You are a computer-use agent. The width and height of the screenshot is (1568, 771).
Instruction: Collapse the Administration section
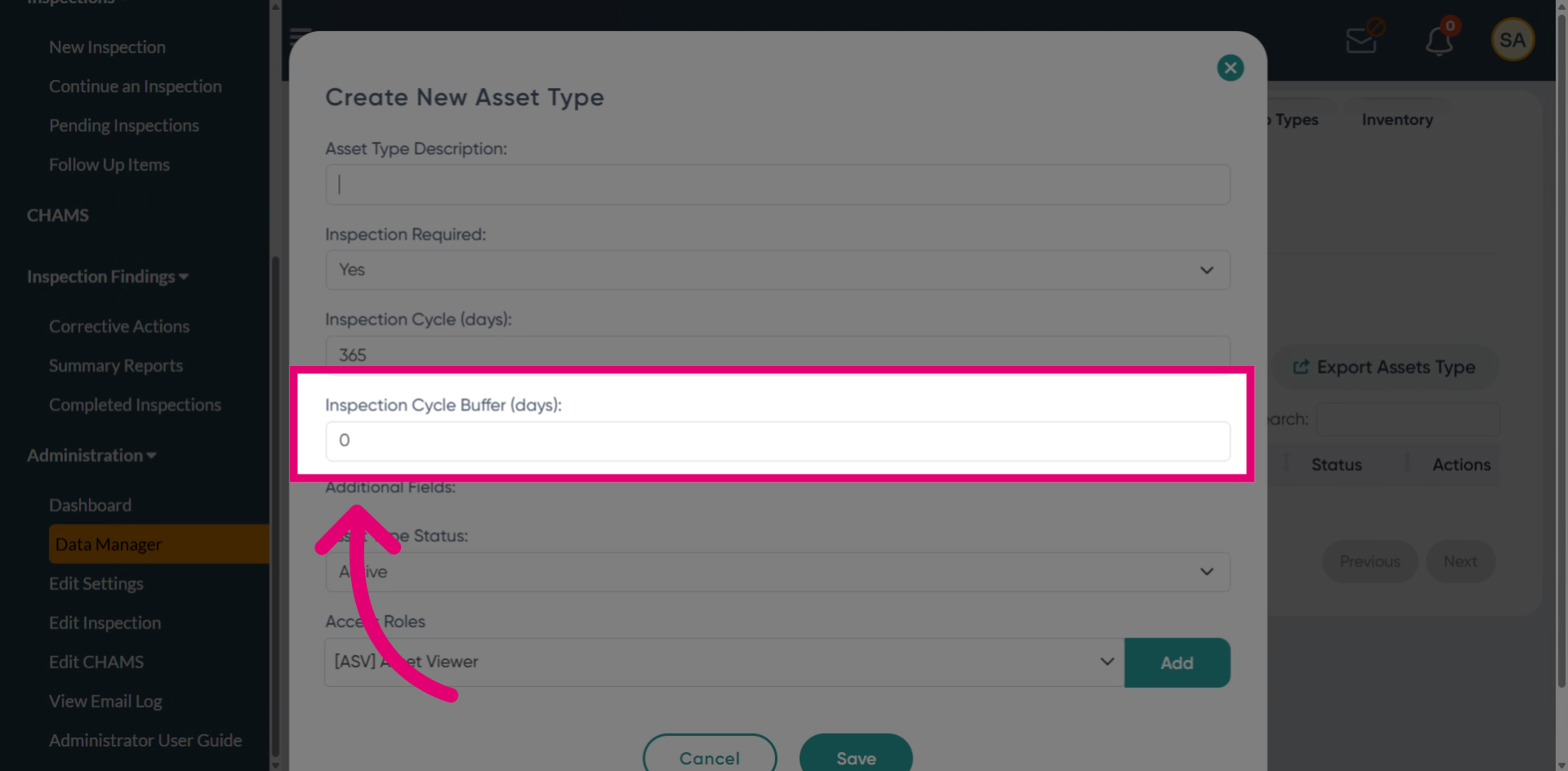coord(91,456)
